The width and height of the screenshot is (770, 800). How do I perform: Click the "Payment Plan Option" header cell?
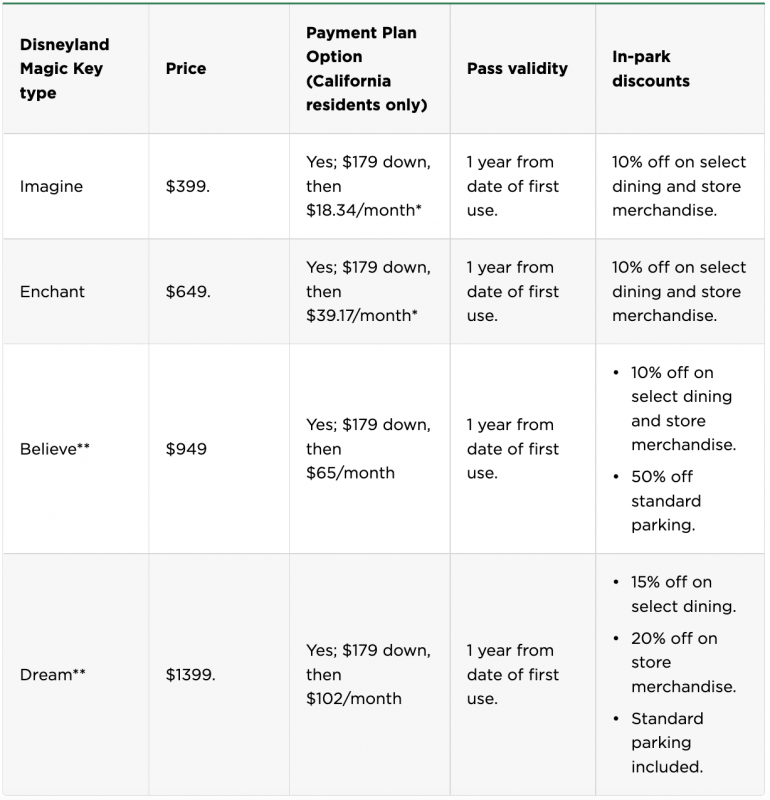366,69
